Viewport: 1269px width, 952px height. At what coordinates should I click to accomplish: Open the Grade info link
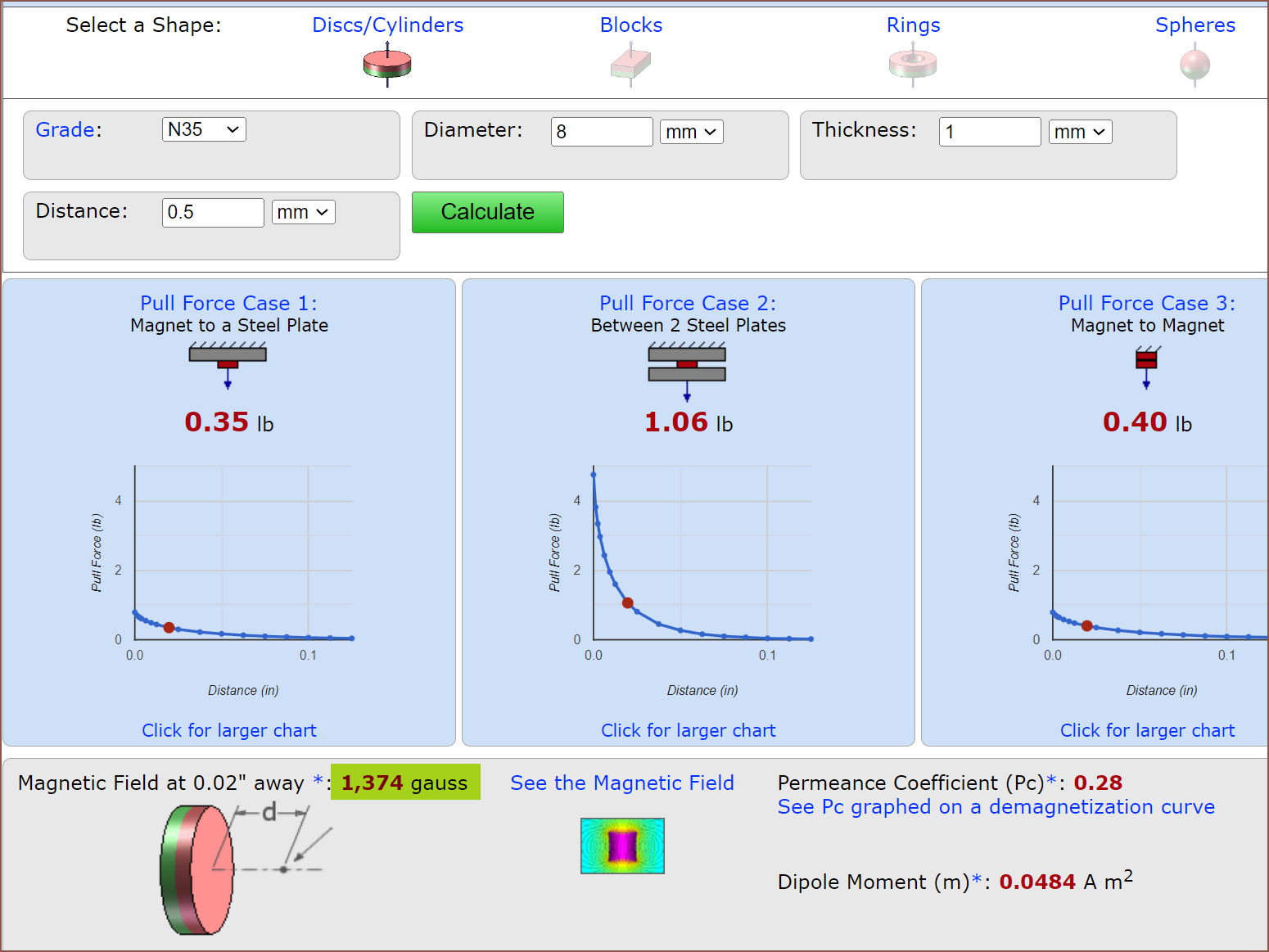coord(65,129)
